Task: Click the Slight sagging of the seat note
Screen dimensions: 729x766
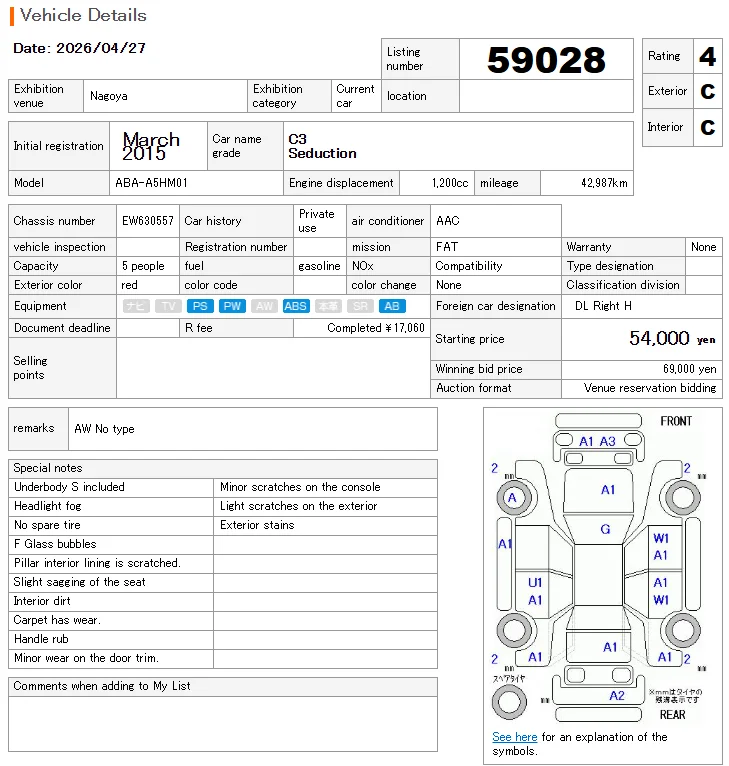Action: (x=79, y=582)
